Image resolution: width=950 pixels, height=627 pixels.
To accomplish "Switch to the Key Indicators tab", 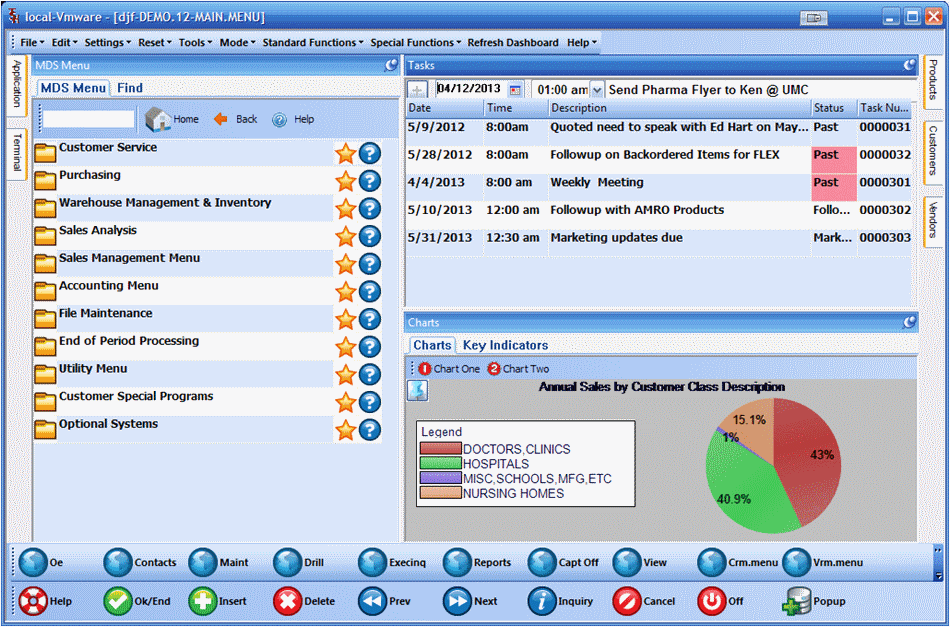I will [x=505, y=345].
